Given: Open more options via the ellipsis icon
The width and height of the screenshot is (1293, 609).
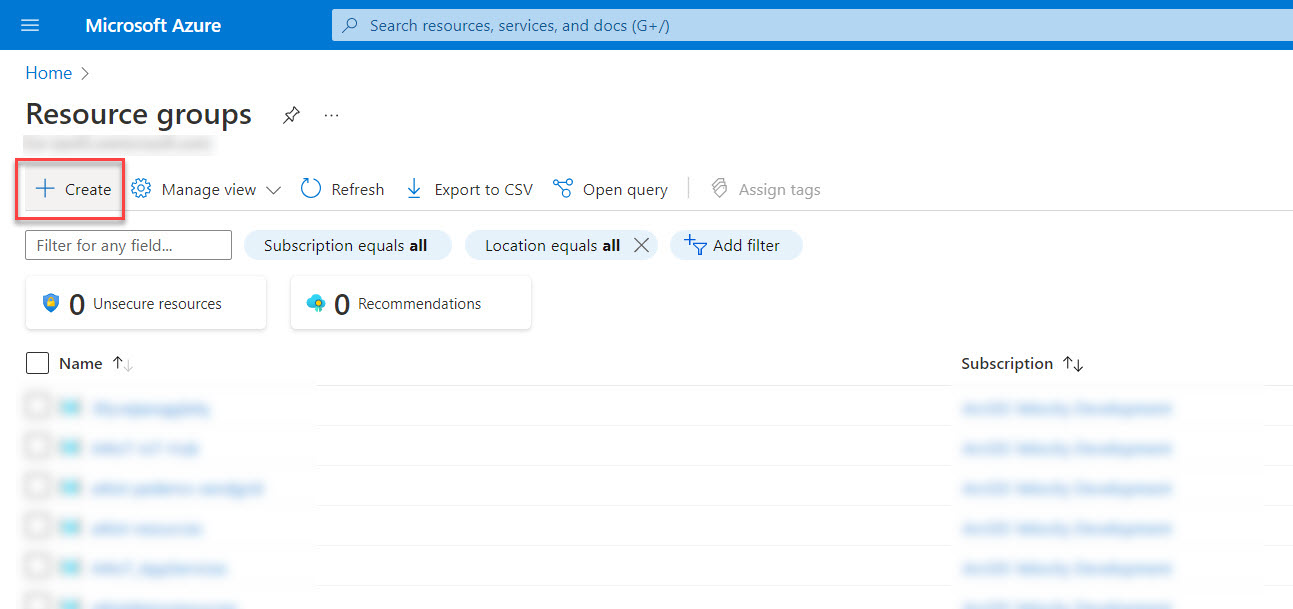Looking at the screenshot, I should 331,116.
